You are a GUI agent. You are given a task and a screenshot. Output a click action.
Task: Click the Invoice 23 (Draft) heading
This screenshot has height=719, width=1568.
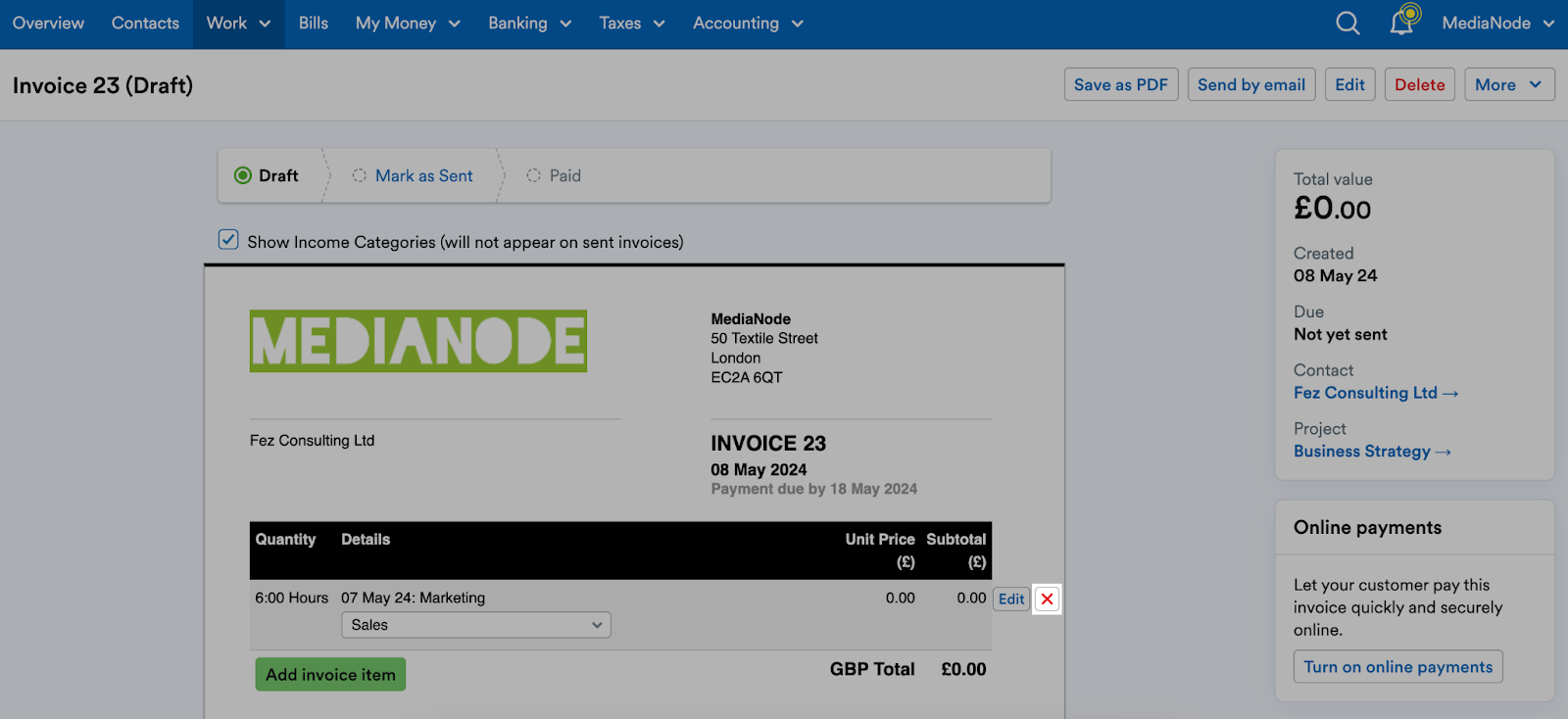click(103, 85)
